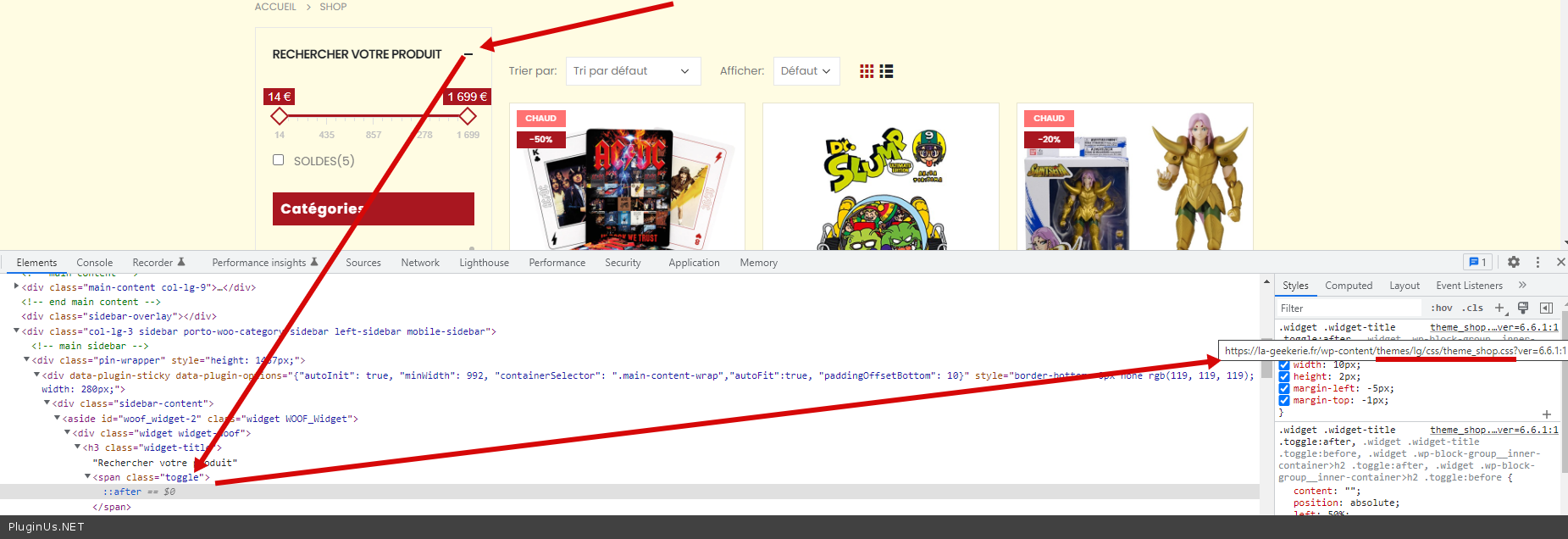Check the SOLDES(5) filter checkbox
The image size is (1568, 539).
(278, 160)
